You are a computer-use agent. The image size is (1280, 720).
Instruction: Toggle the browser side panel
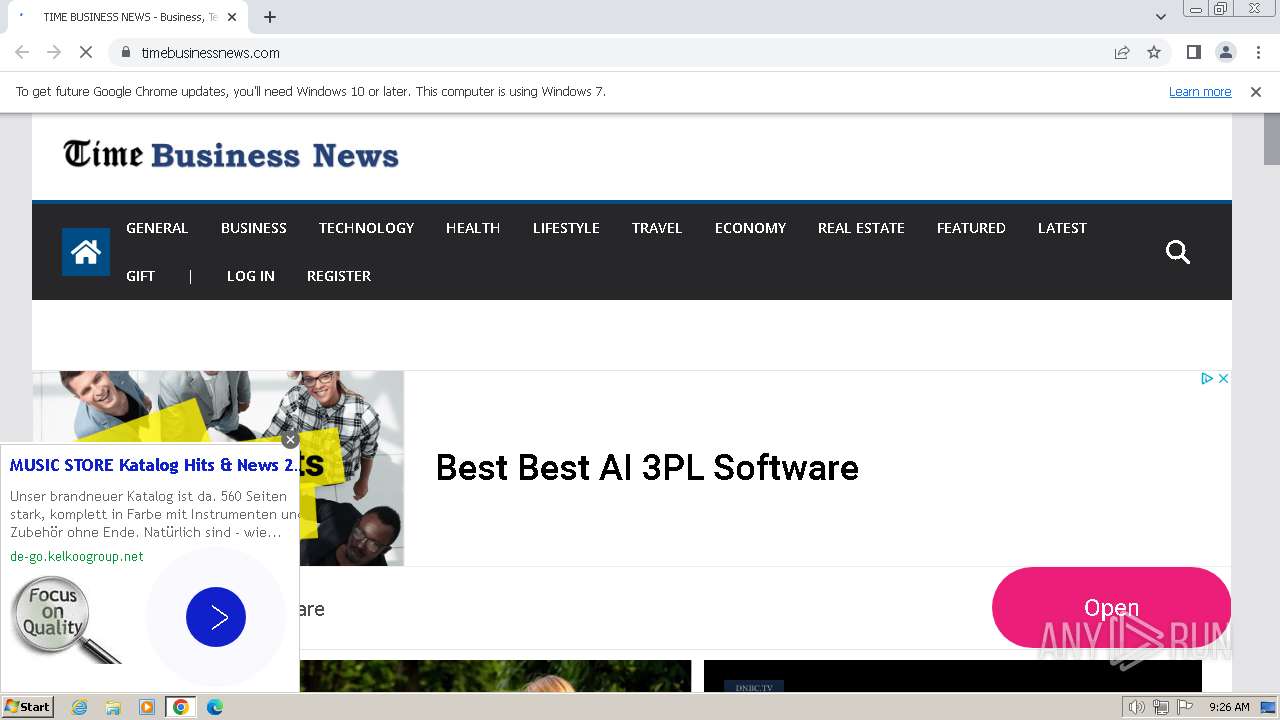(x=1193, y=52)
